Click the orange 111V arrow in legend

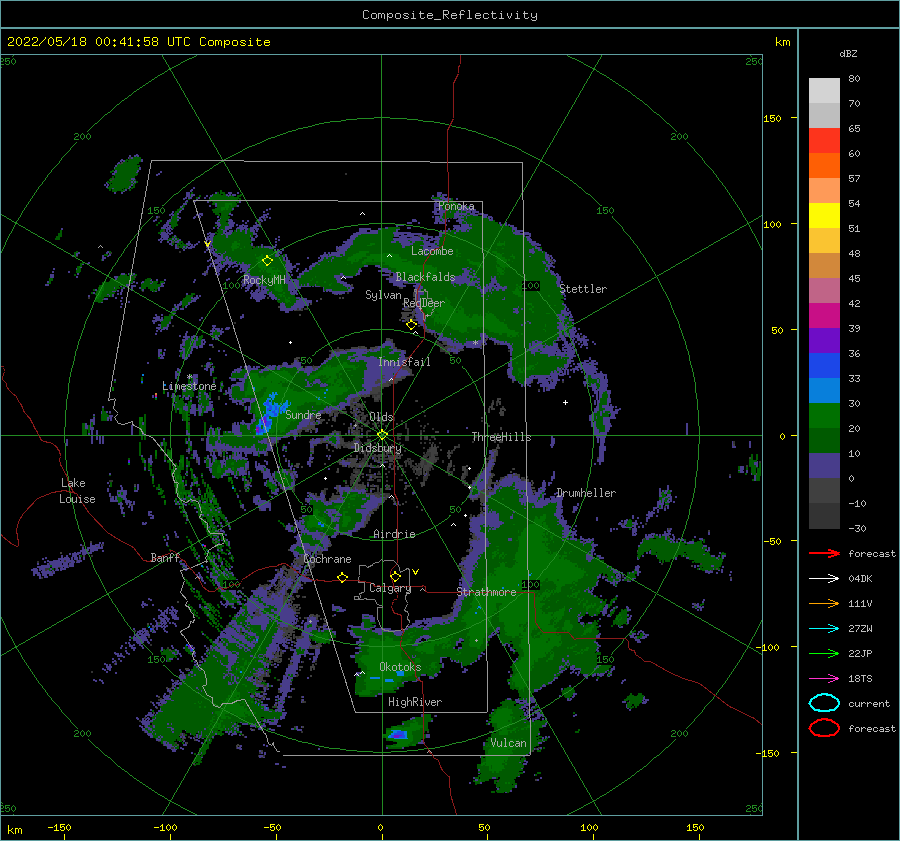pos(824,603)
